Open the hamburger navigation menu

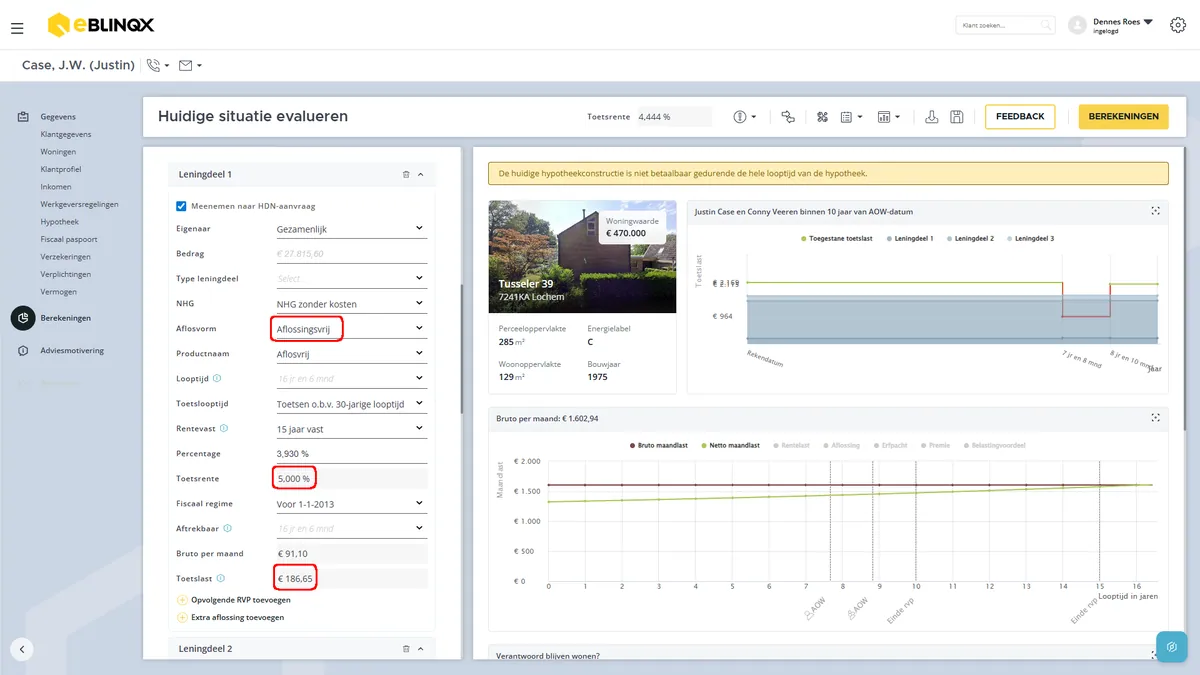point(17,28)
